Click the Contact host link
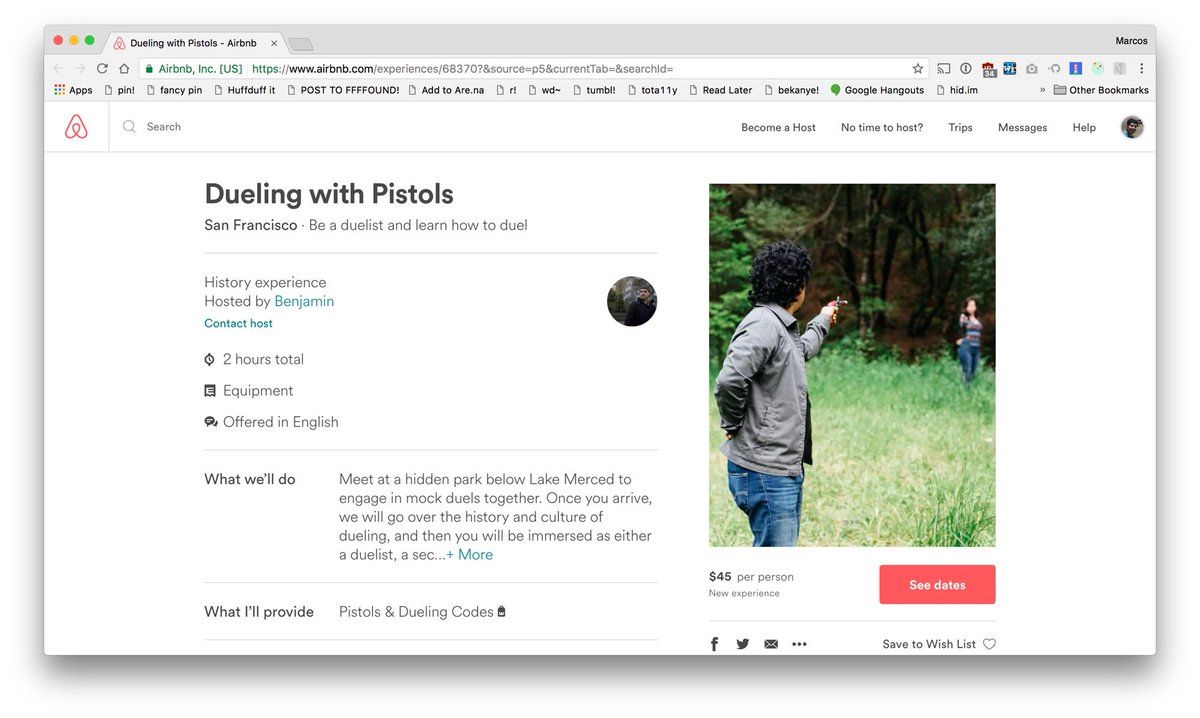The image size is (1200, 718). pos(238,324)
